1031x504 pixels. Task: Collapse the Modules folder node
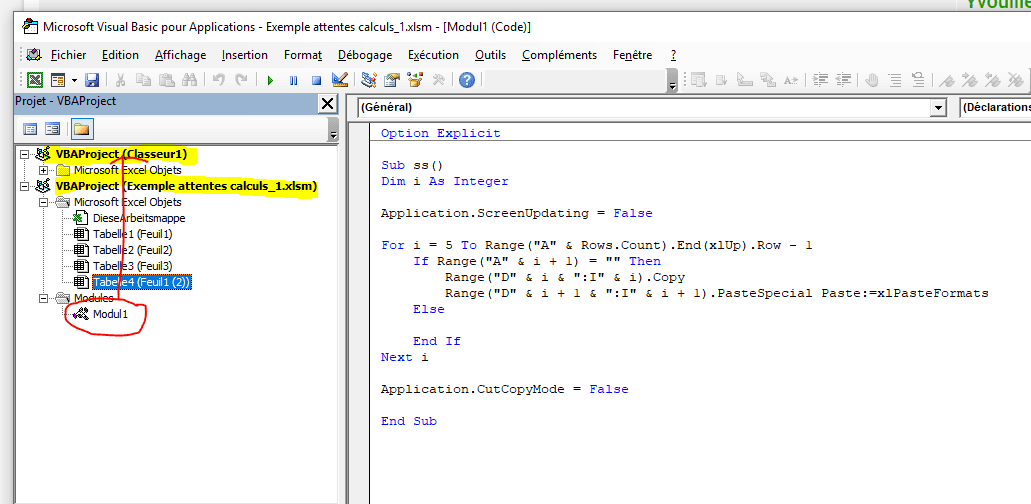point(43,298)
